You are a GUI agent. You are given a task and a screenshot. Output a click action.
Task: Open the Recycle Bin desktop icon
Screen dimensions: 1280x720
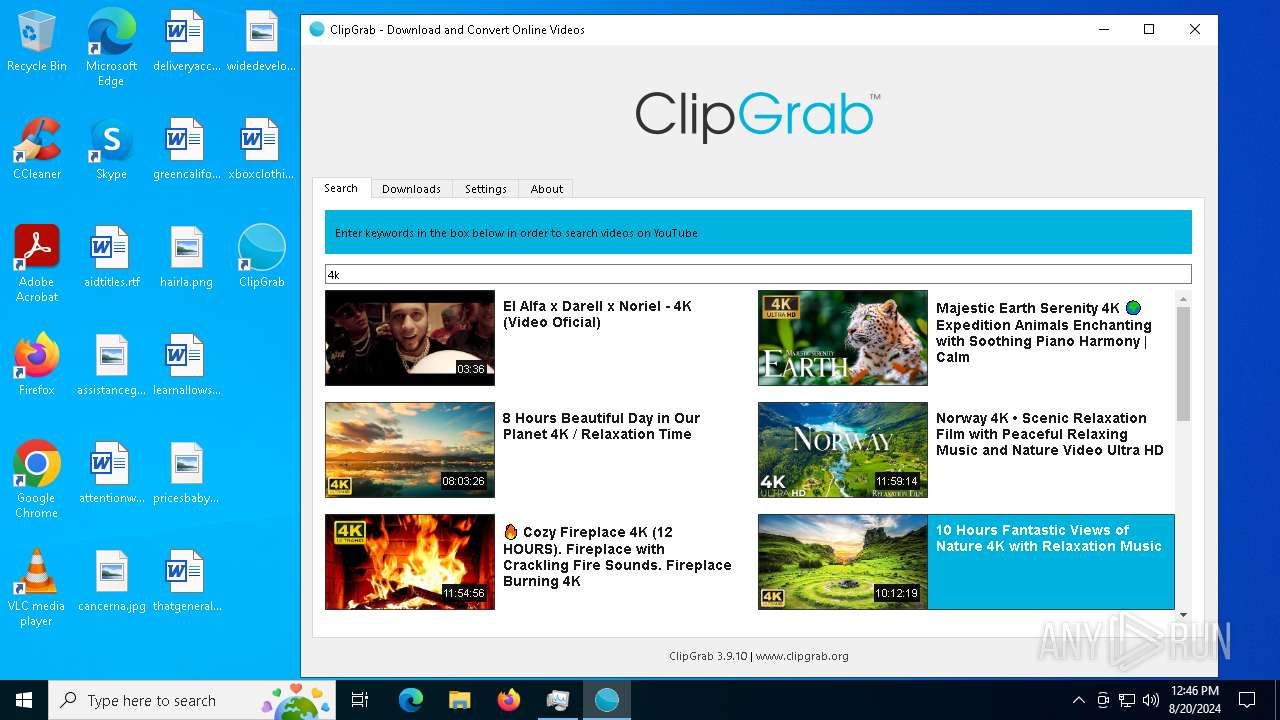(37, 41)
